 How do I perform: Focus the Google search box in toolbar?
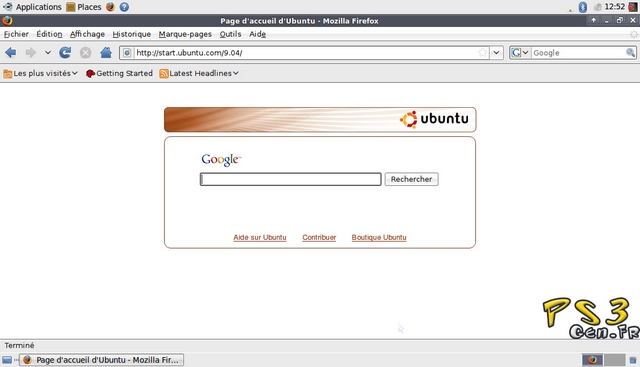[578, 53]
